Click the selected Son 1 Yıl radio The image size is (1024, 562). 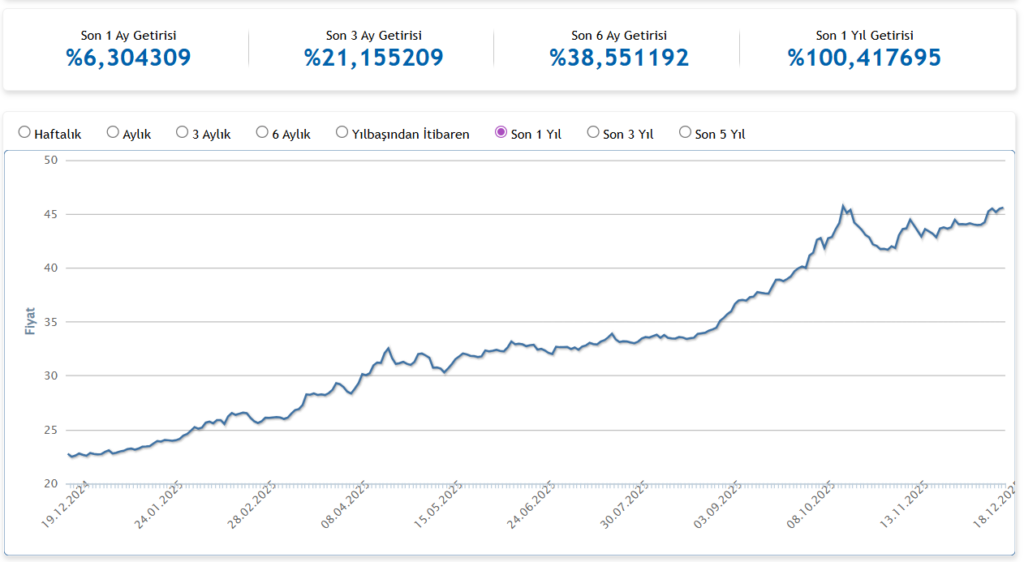pos(501,132)
